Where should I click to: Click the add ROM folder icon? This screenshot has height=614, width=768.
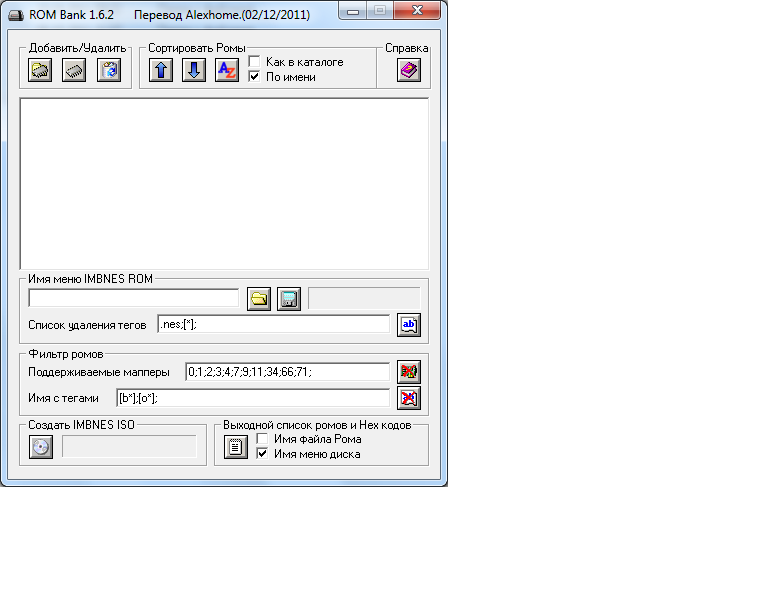(x=40, y=70)
